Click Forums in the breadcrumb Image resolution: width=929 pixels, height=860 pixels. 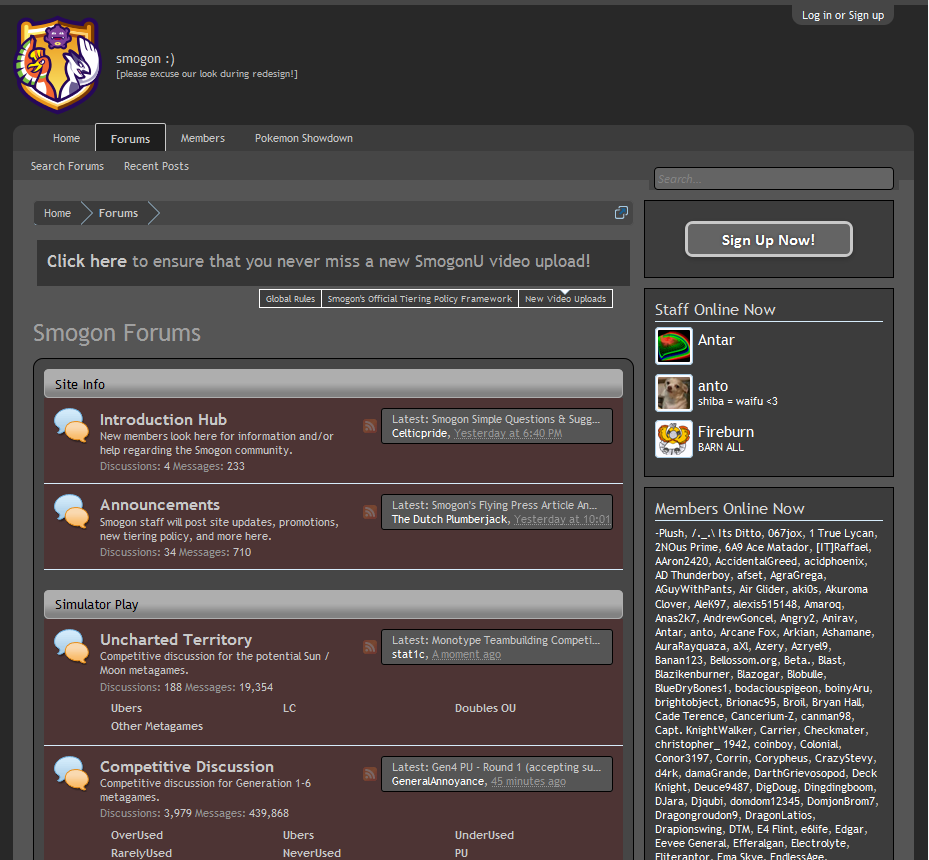coord(118,213)
